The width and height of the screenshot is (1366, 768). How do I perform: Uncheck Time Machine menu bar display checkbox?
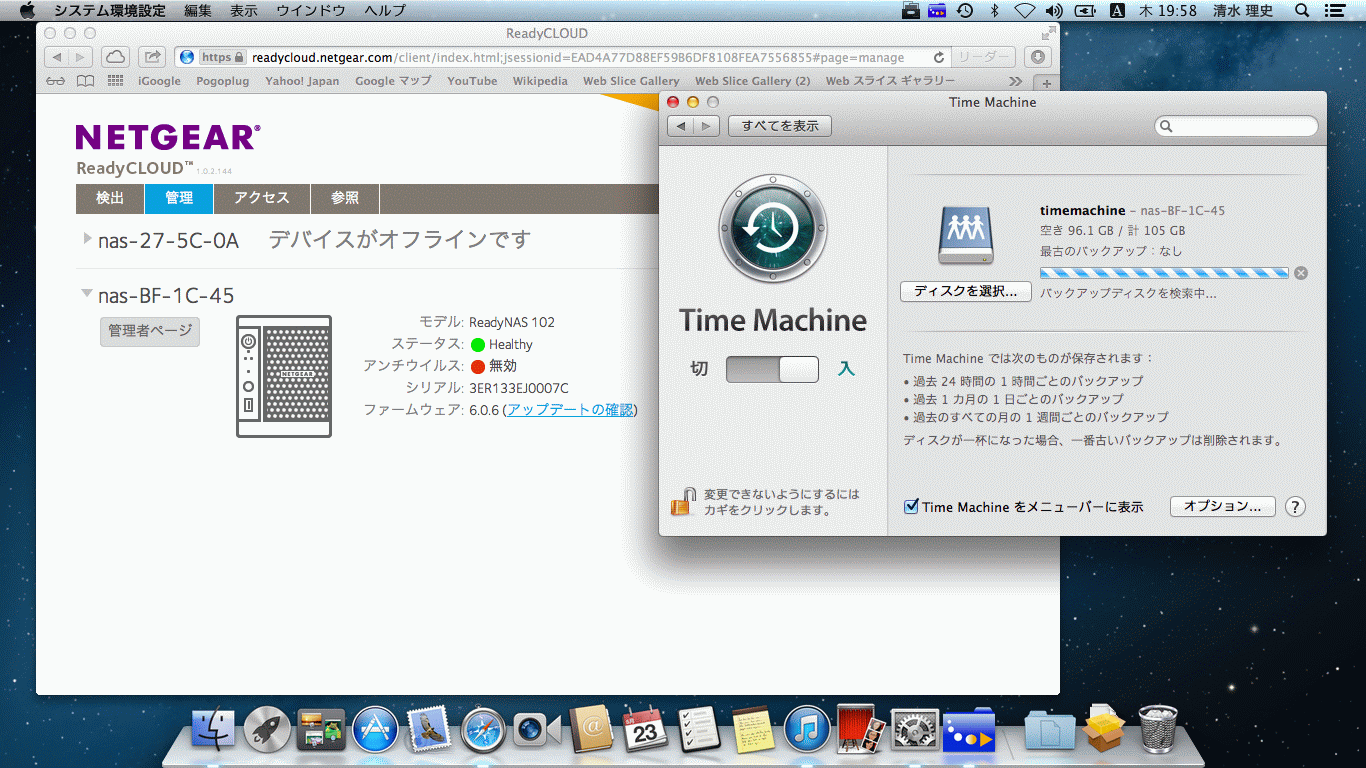click(x=911, y=507)
